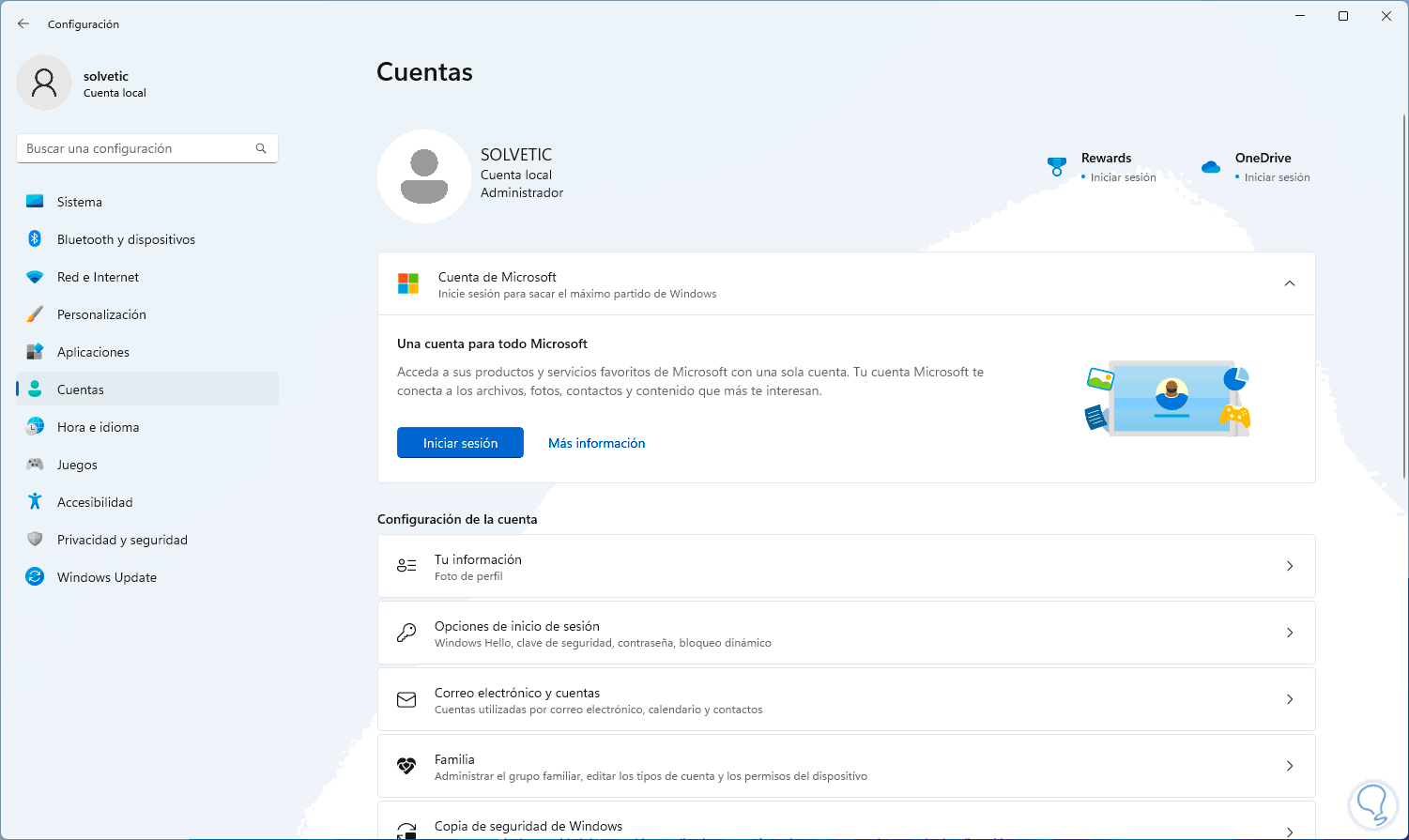Viewport: 1409px width, 840px height.
Task: Select the Cuentas category
Action: click(x=147, y=389)
